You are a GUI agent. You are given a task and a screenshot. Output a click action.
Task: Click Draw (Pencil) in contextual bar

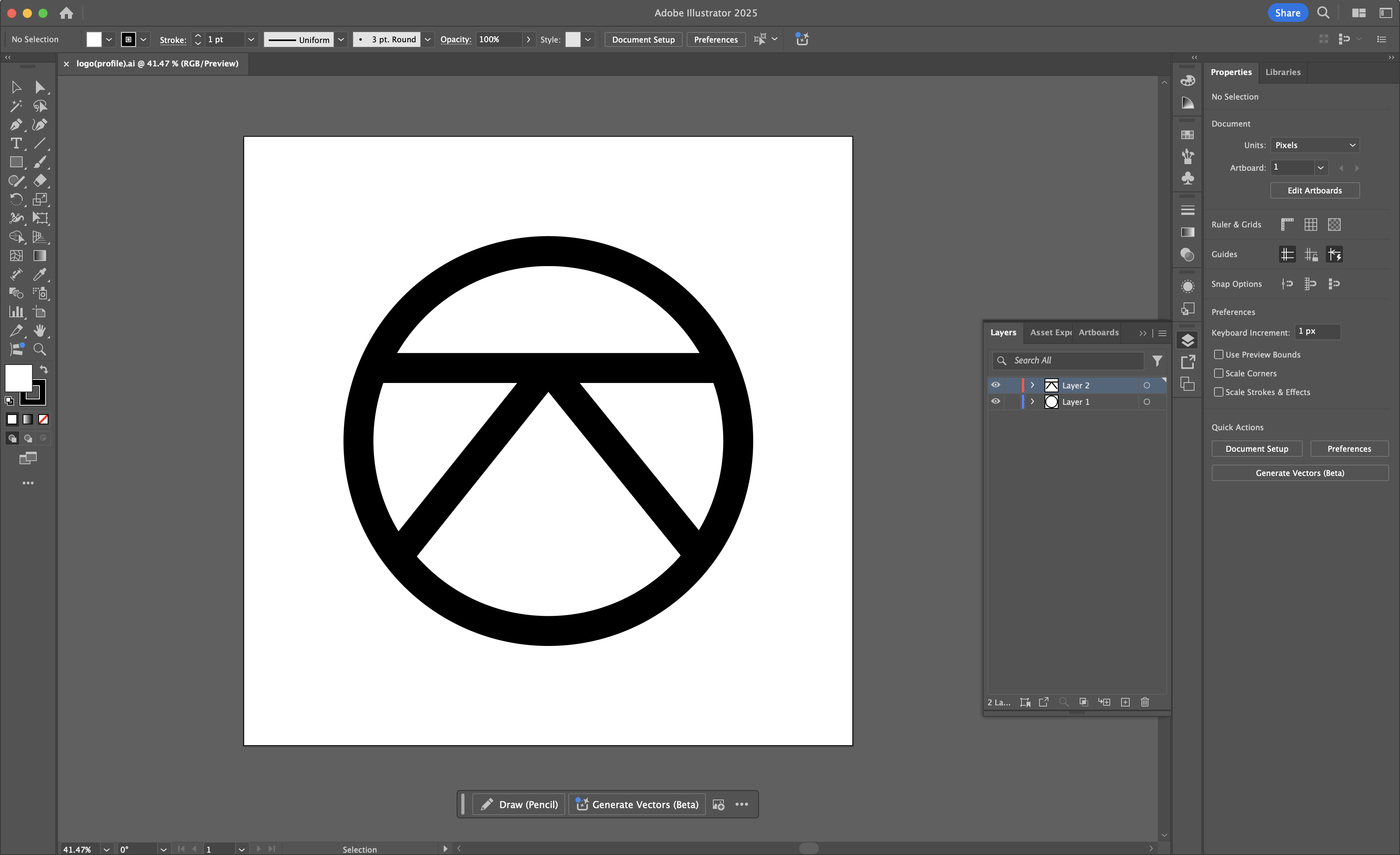pos(519,805)
